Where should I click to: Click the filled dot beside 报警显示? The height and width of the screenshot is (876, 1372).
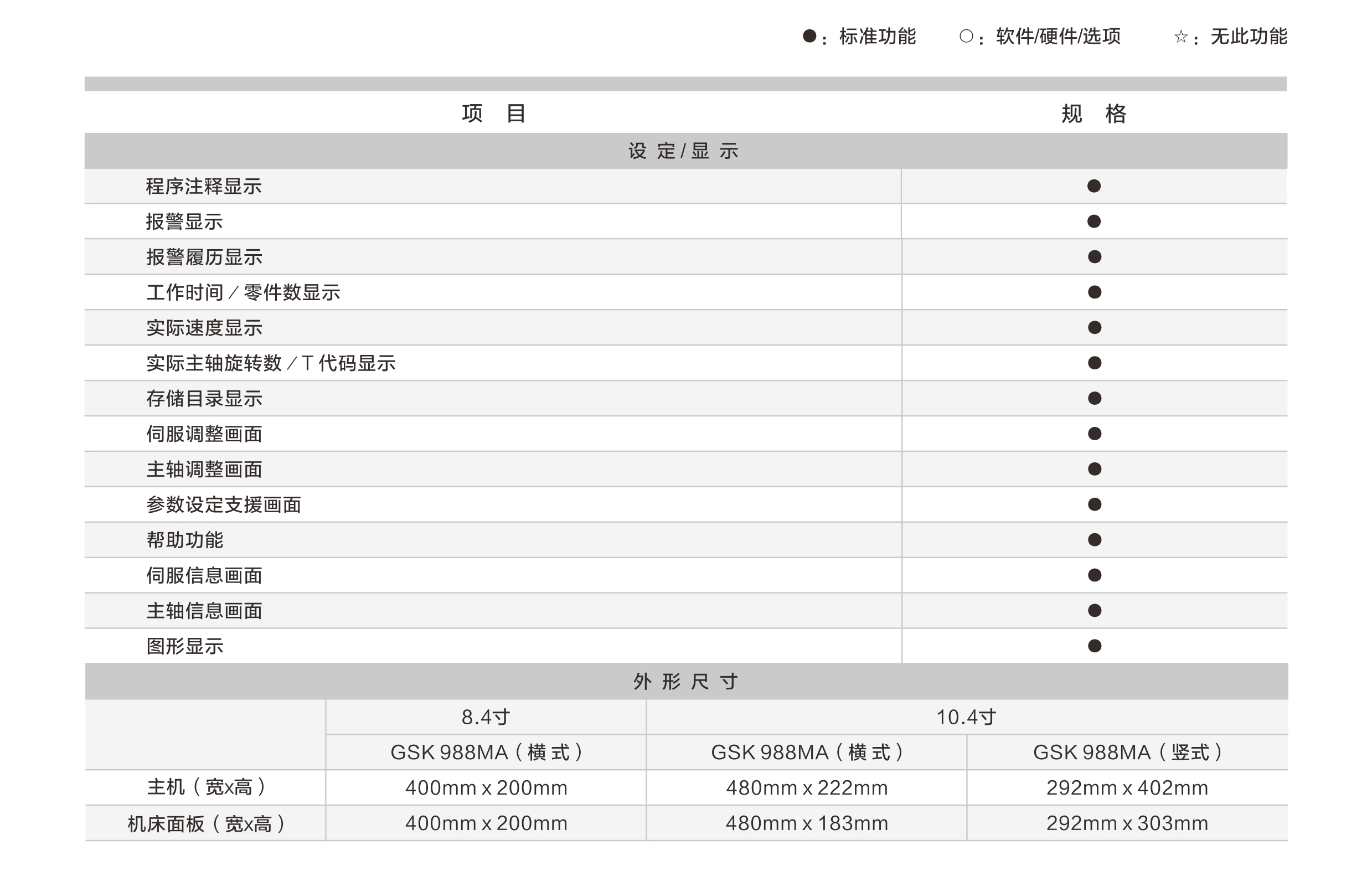(1094, 221)
